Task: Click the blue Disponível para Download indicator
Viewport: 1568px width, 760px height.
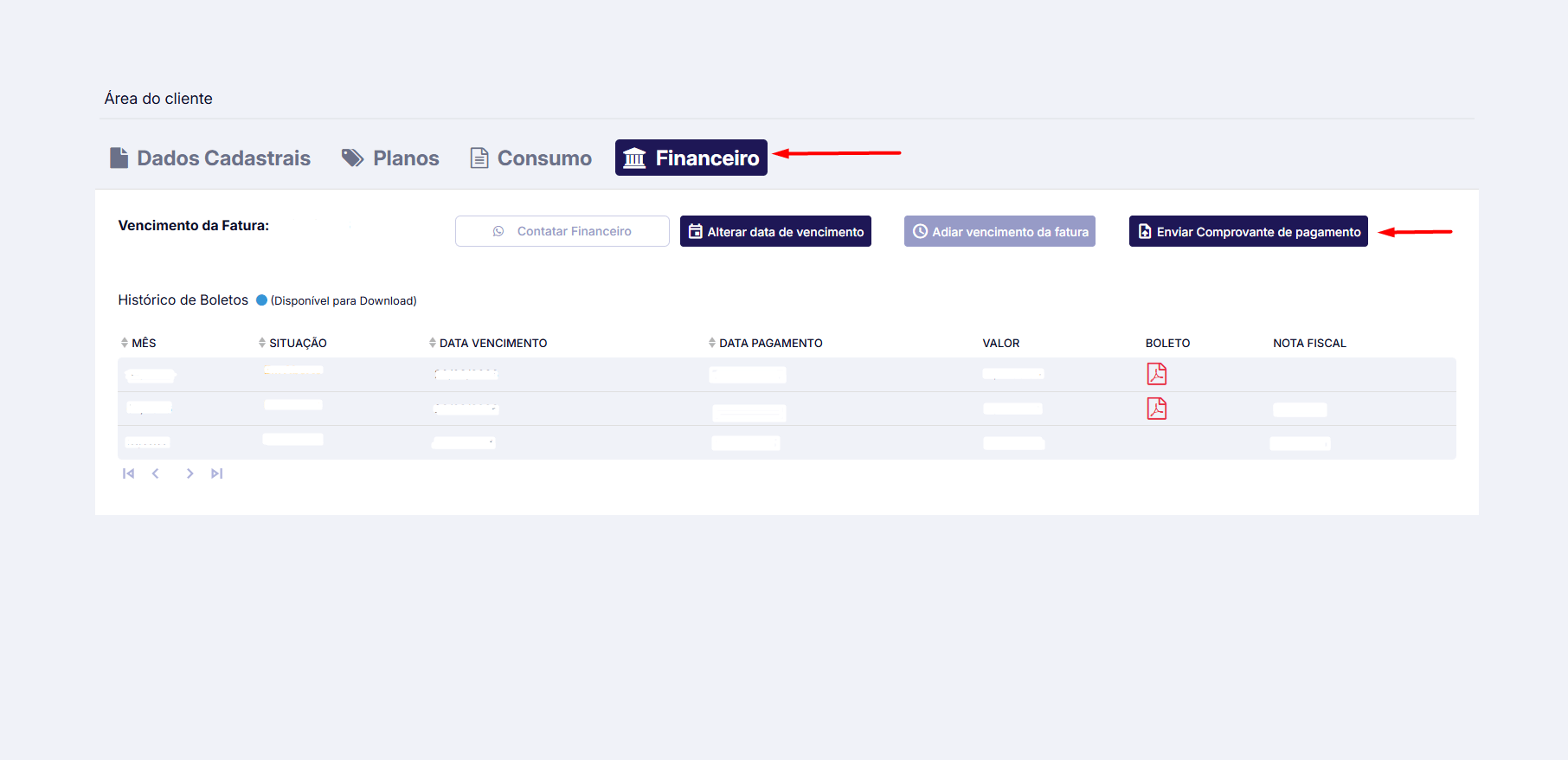Action: click(x=261, y=300)
